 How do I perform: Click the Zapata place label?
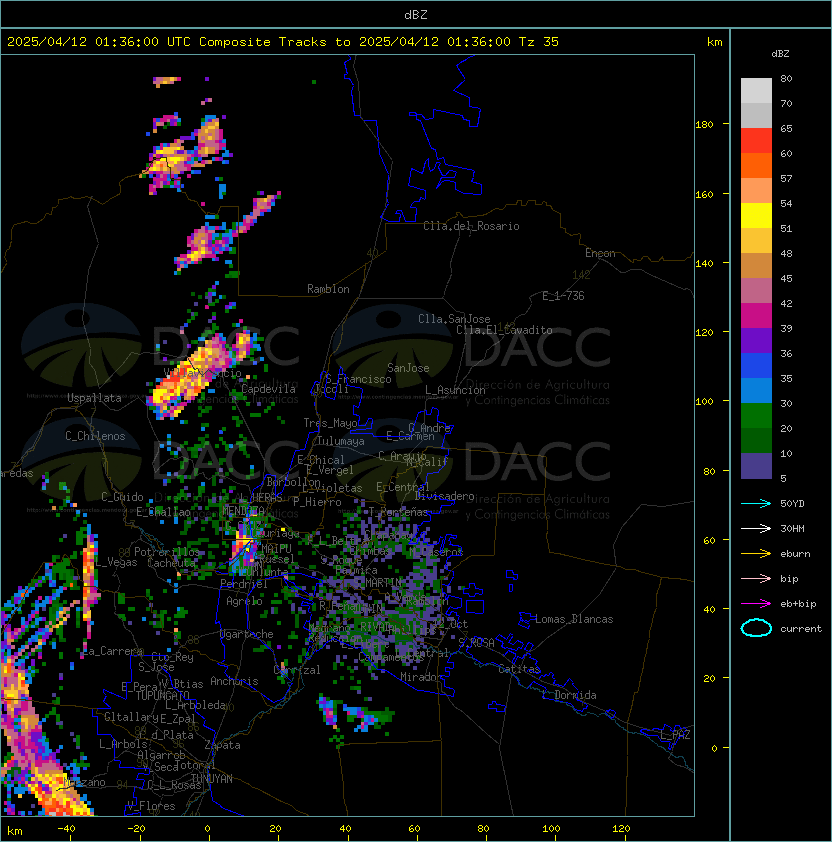(222, 745)
